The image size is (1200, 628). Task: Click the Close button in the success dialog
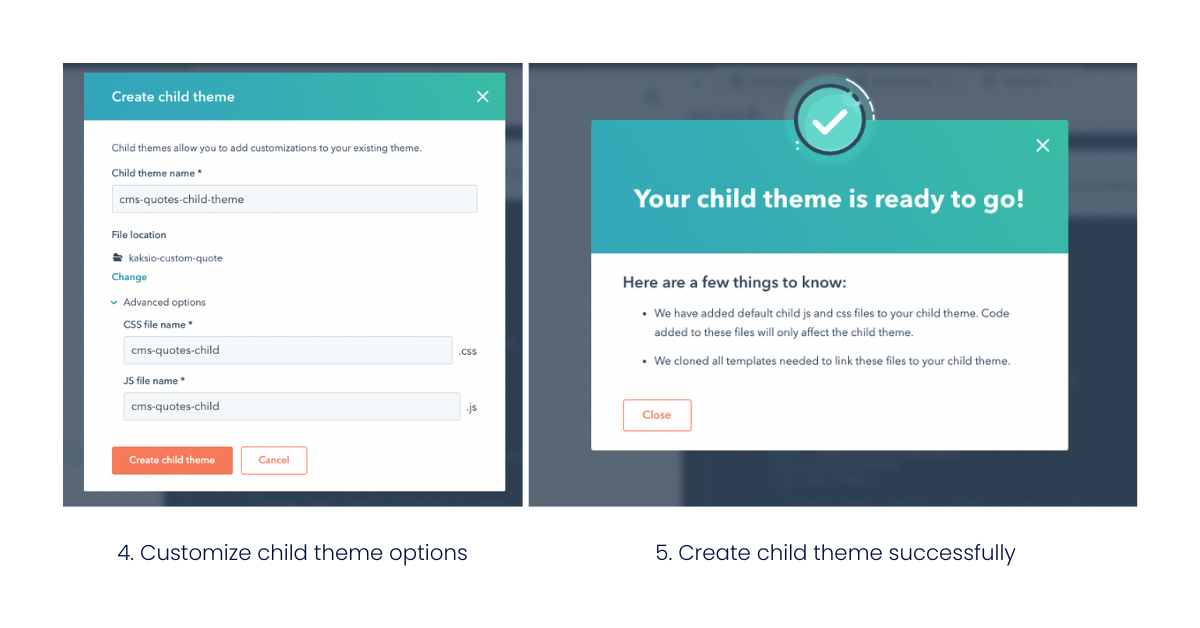point(657,415)
